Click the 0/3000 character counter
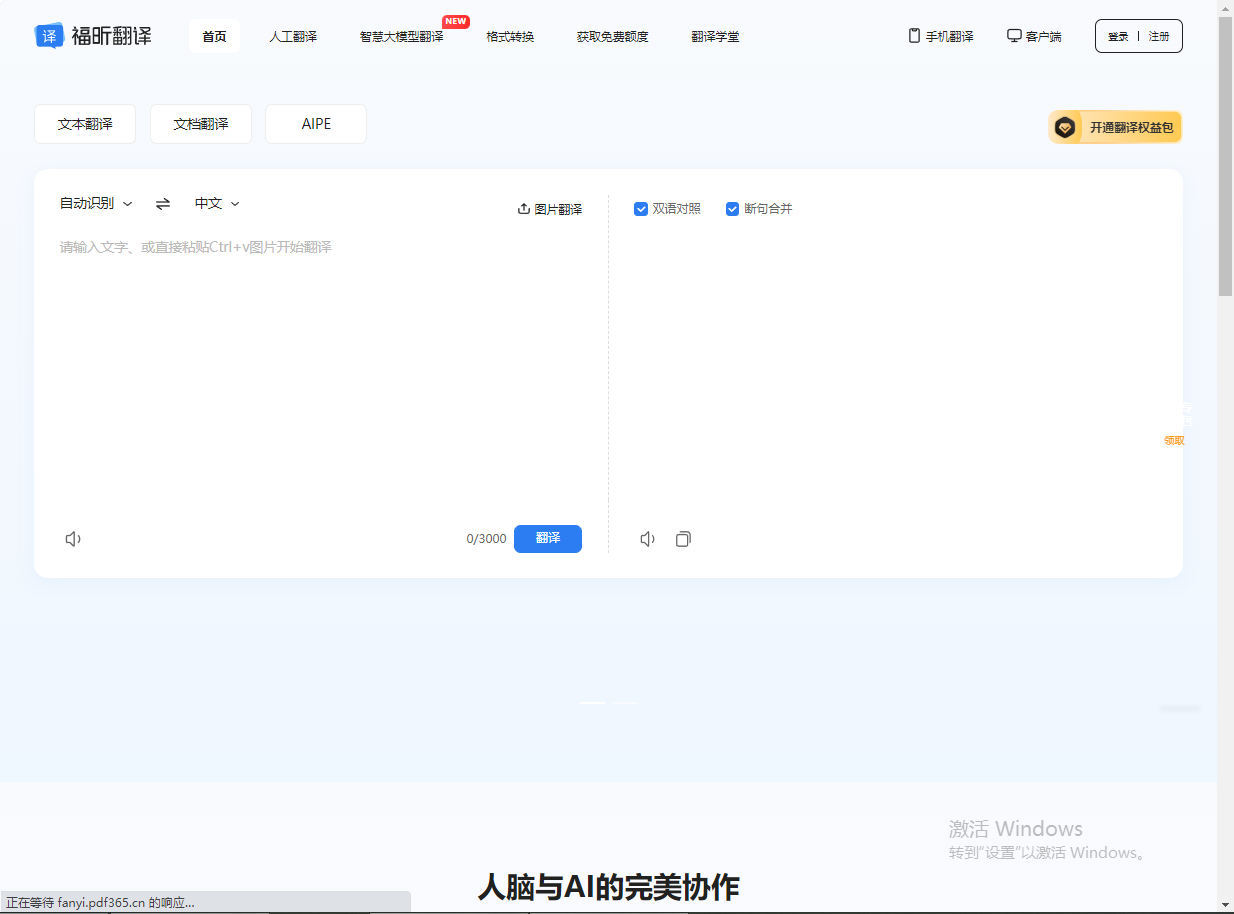The height and width of the screenshot is (914, 1234). (486, 539)
